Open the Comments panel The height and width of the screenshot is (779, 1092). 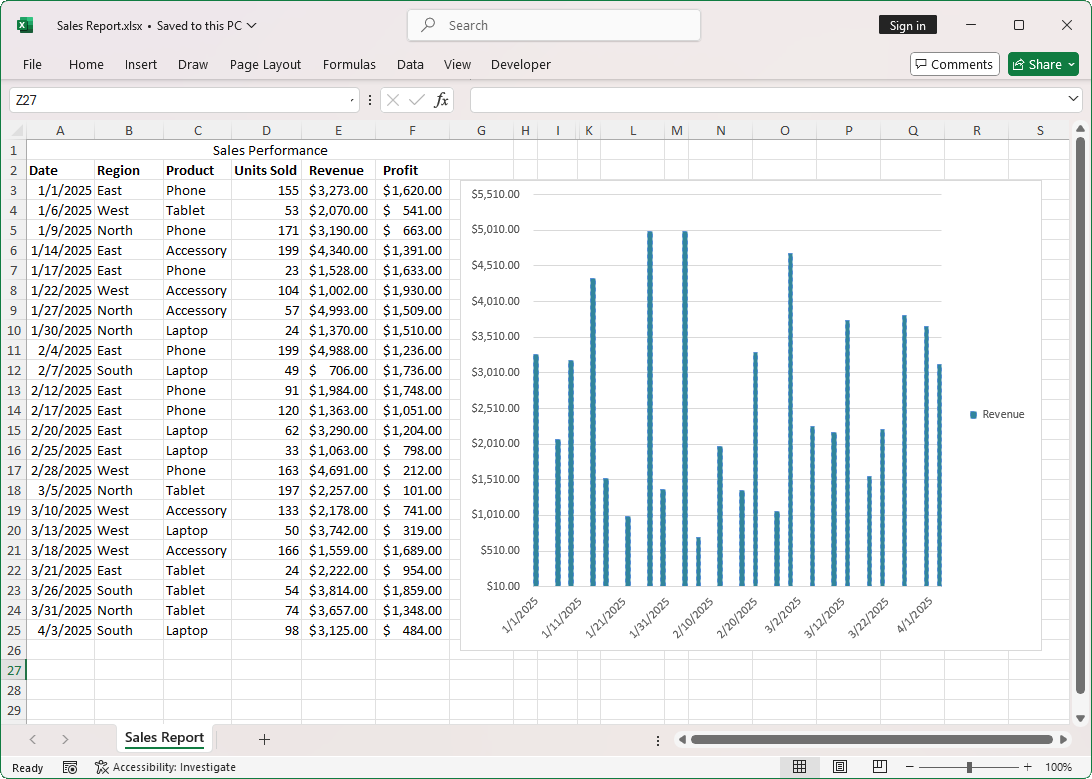954,63
